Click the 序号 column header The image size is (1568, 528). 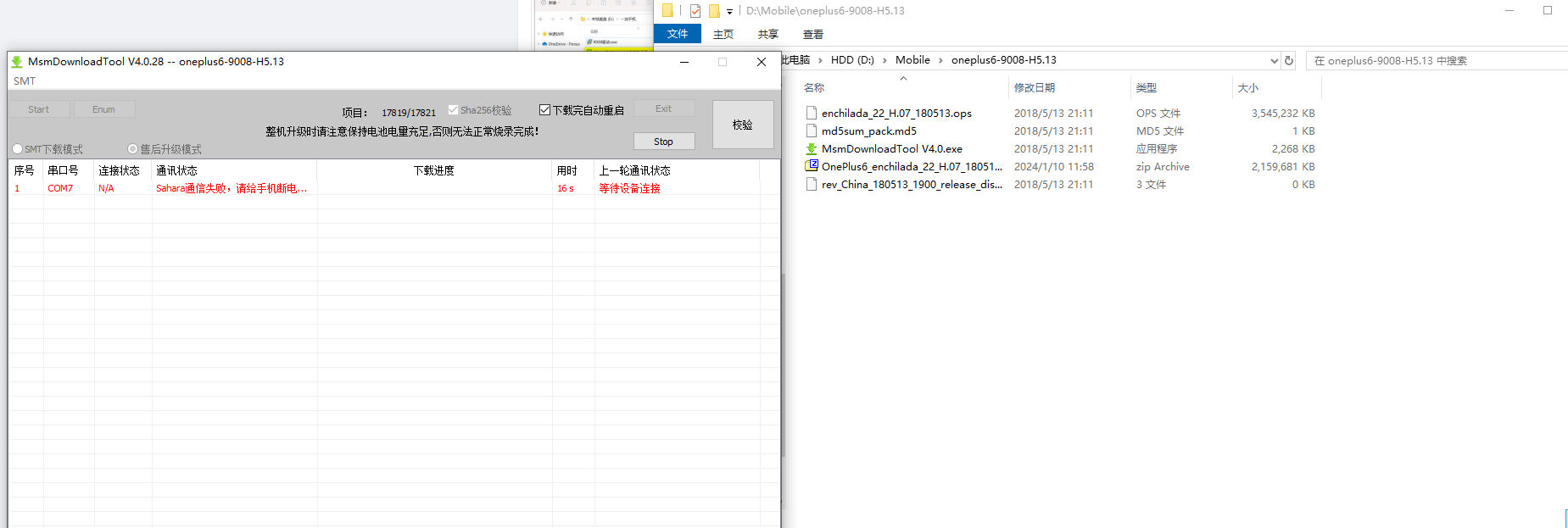point(26,170)
